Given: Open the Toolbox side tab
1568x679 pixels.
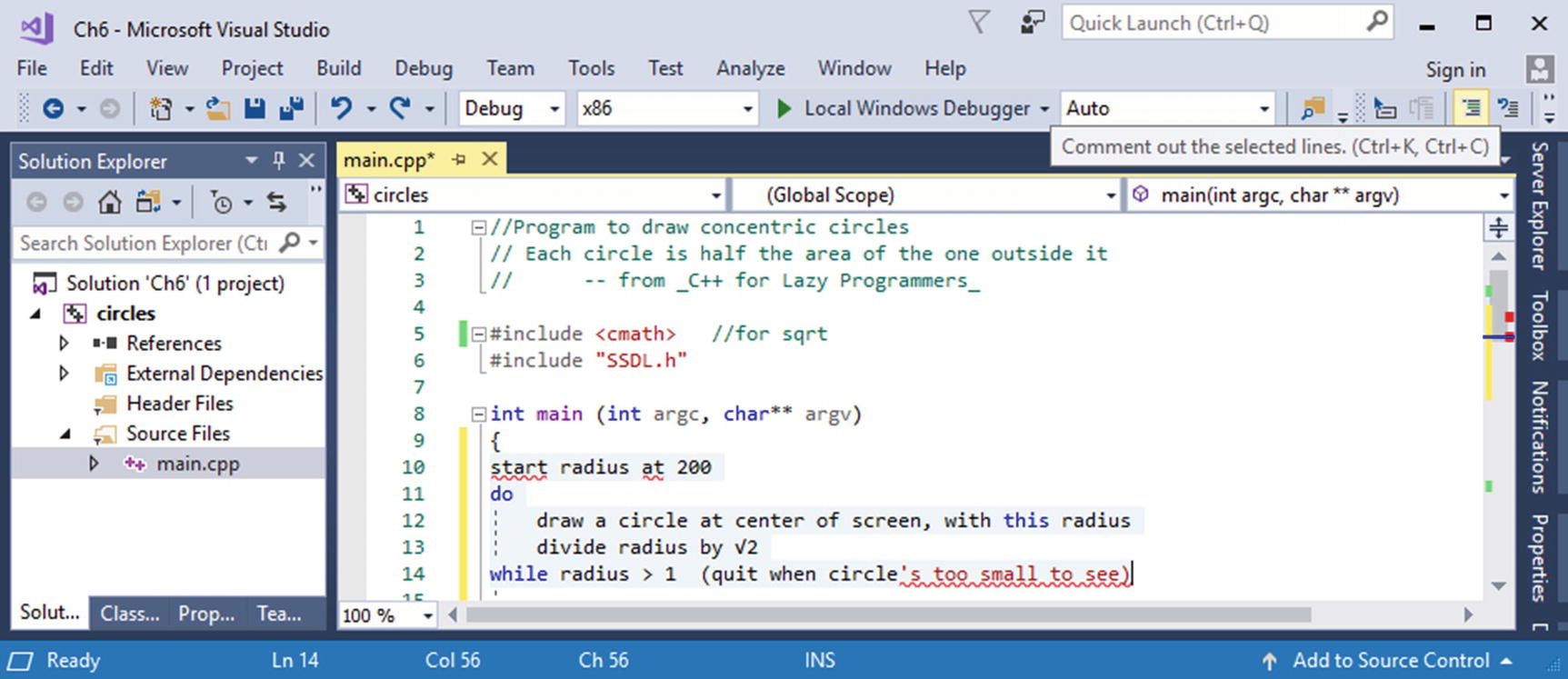Looking at the screenshot, I should point(1539,325).
